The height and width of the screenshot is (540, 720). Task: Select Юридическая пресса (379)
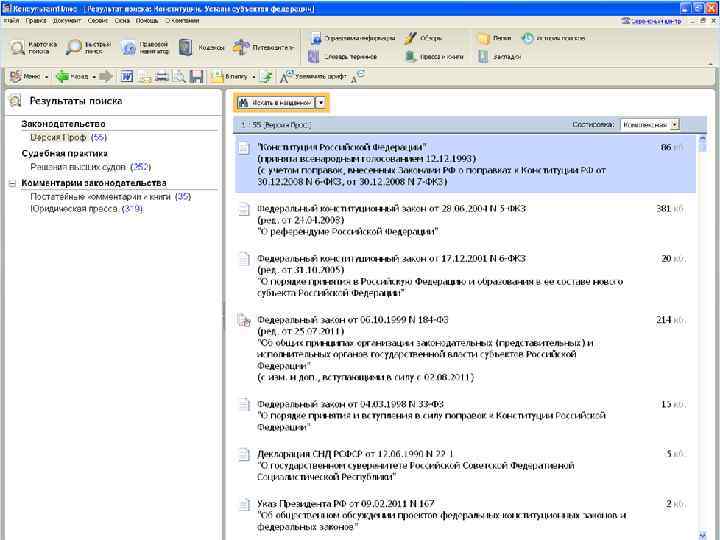tap(87, 209)
